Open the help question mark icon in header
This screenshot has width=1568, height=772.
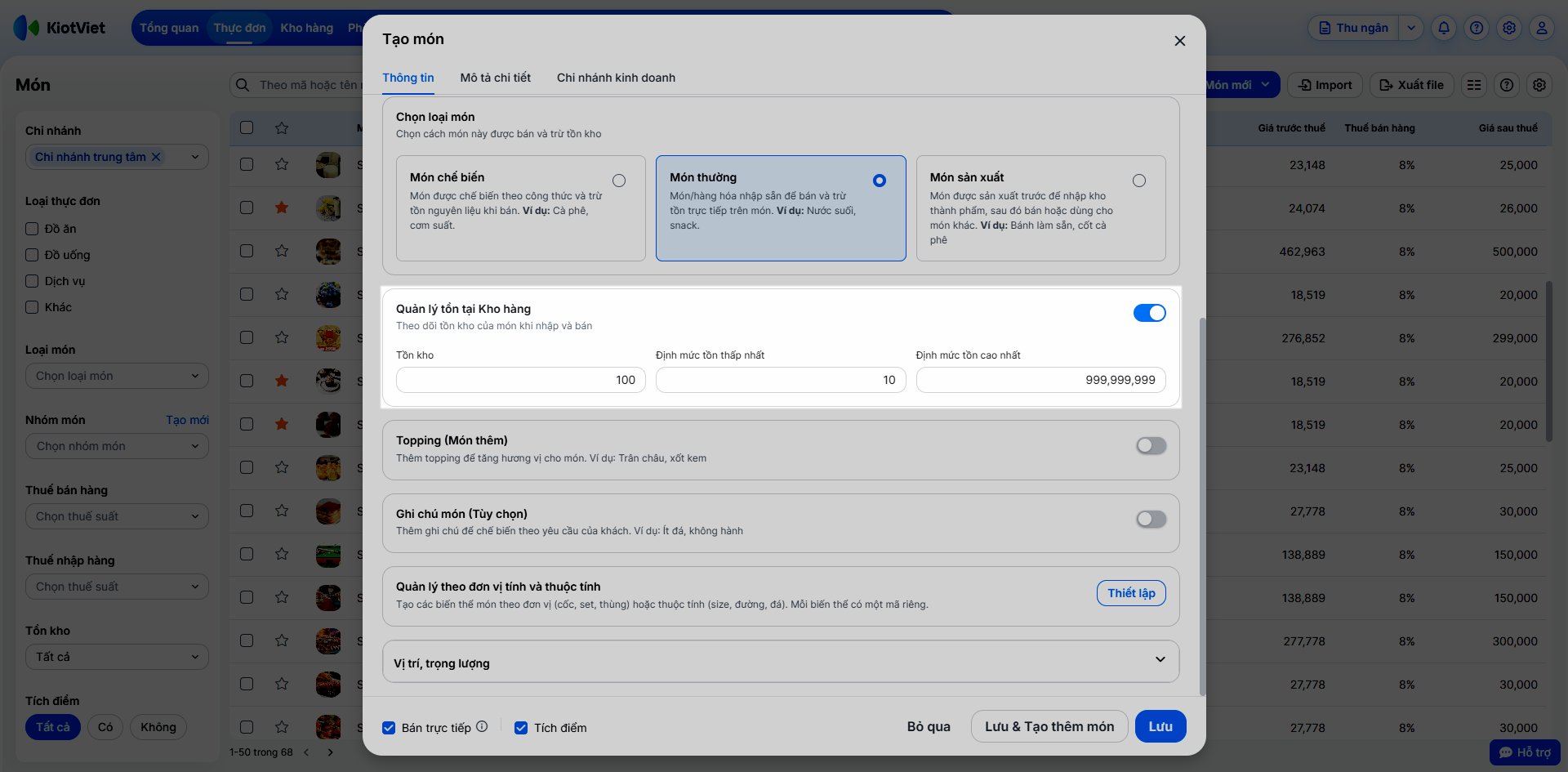coord(1477,28)
